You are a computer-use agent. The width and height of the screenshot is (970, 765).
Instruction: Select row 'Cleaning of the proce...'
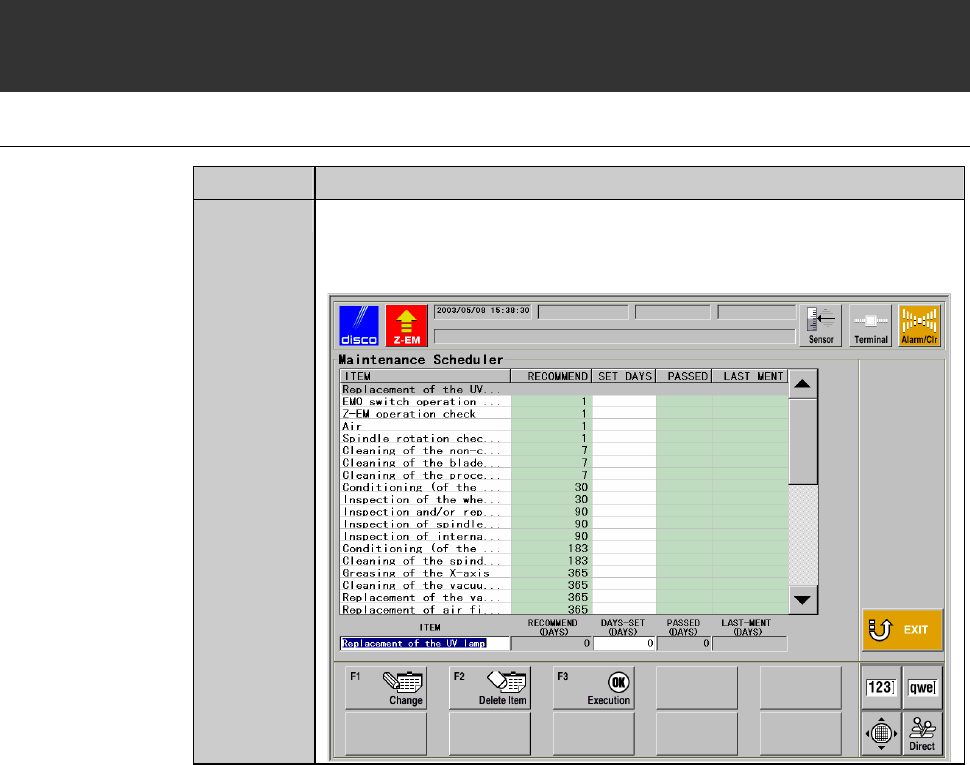coord(564,475)
